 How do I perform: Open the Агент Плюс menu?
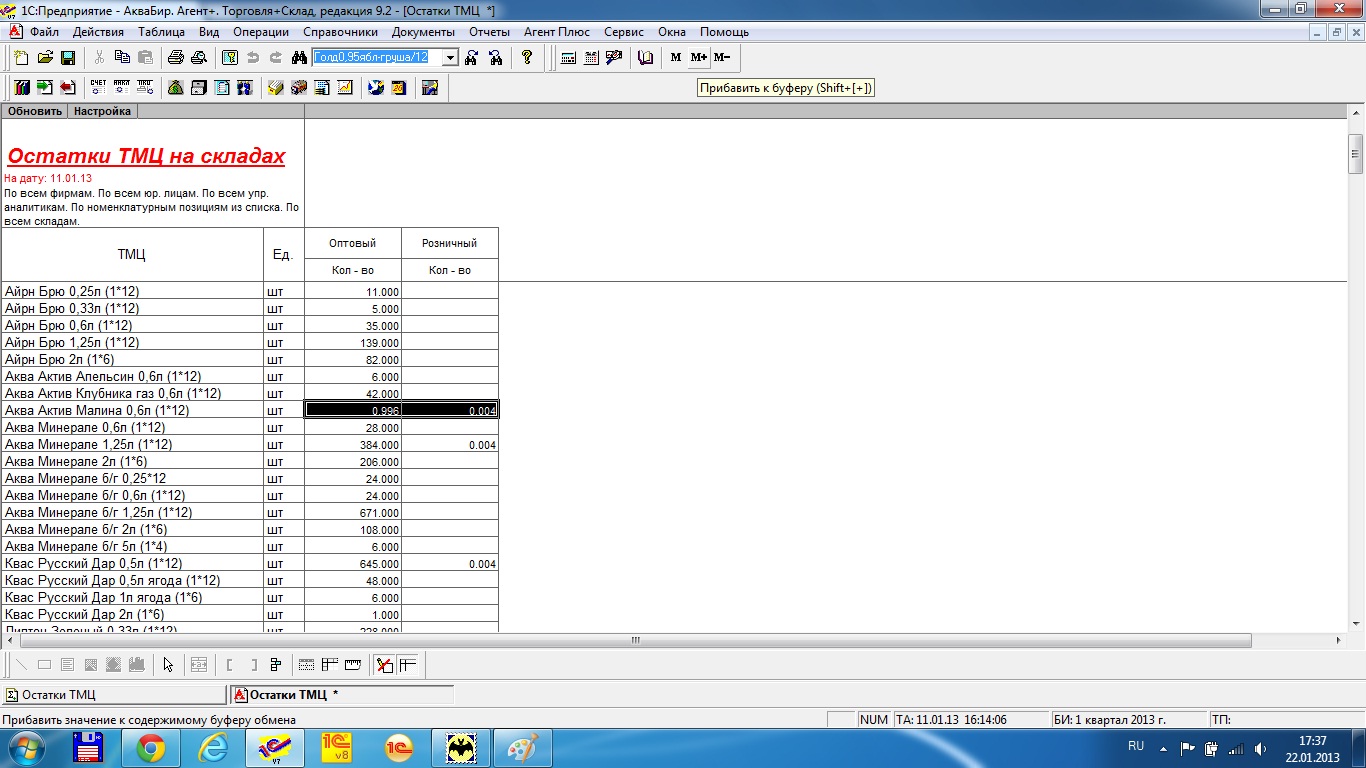(x=559, y=32)
